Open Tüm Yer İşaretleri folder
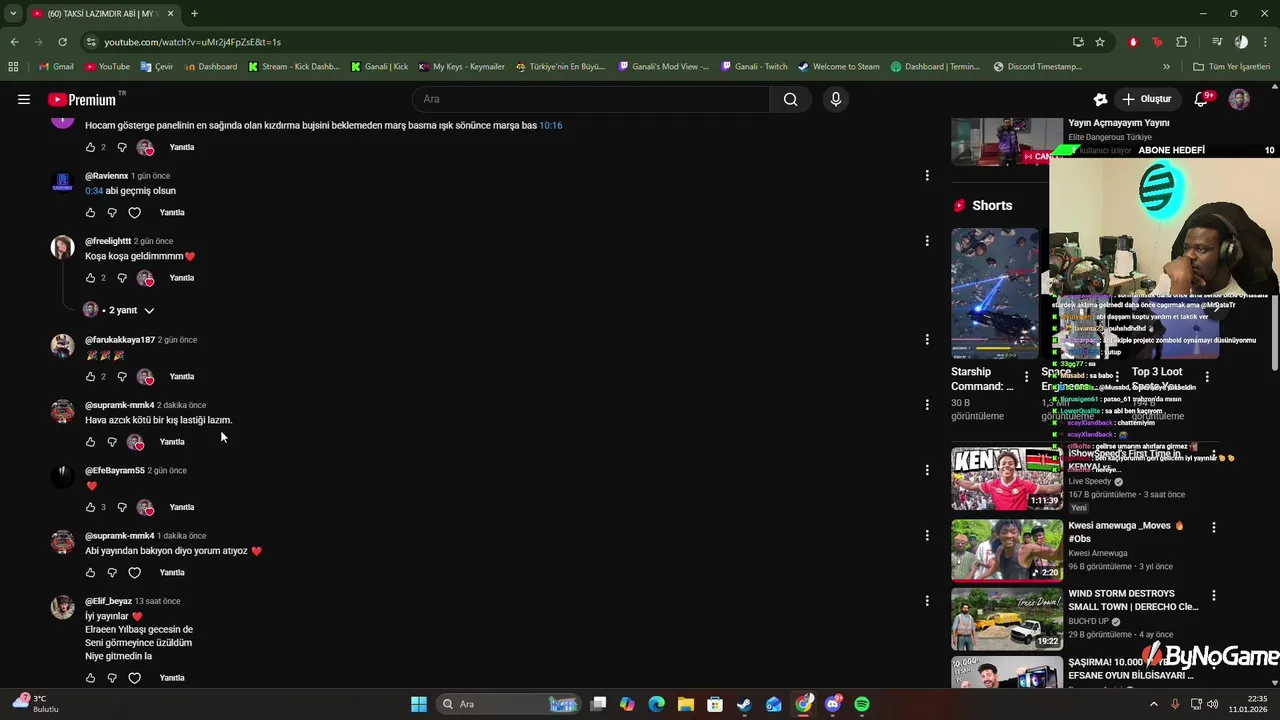The width and height of the screenshot is (1280, 720). tap(1231, 67)
